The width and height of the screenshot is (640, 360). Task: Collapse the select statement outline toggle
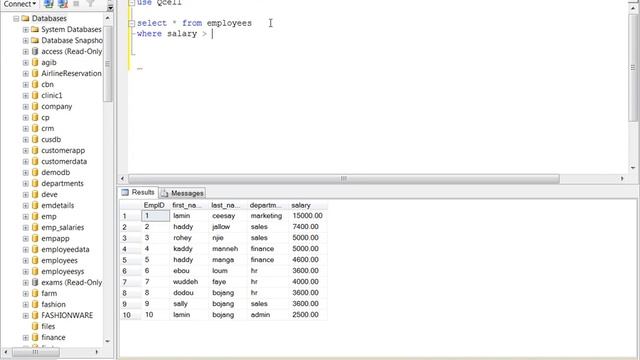[131, 24]
